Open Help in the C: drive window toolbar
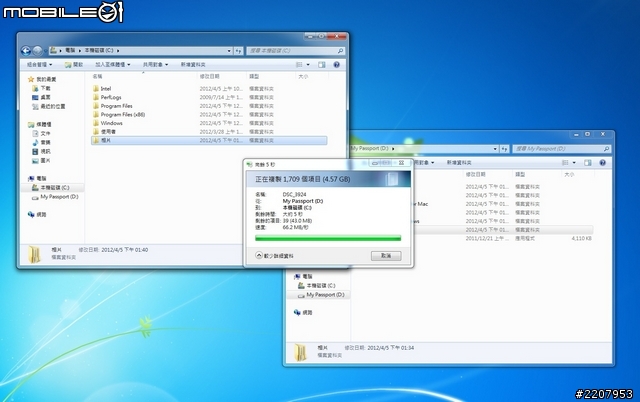Viewport: 640px width, 402px height. click(x=336, y=64)
